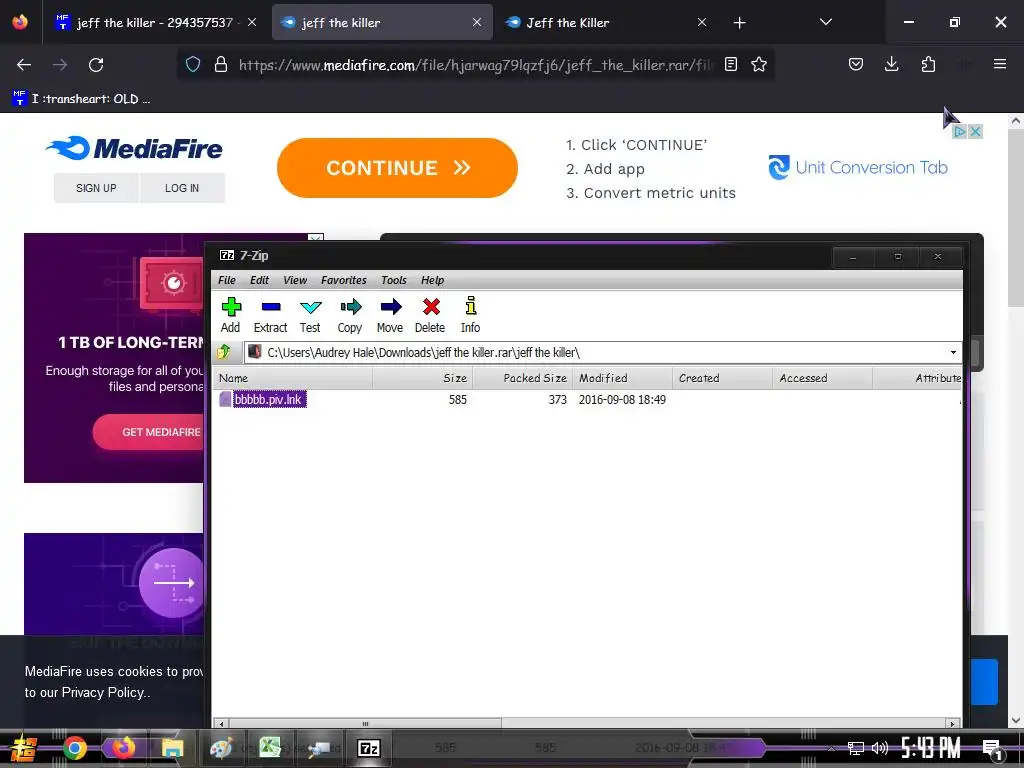Sort by the Created column header
The height and width of the screenshot is (768, 1024).
pyautogui.click(x=722, y=378)
